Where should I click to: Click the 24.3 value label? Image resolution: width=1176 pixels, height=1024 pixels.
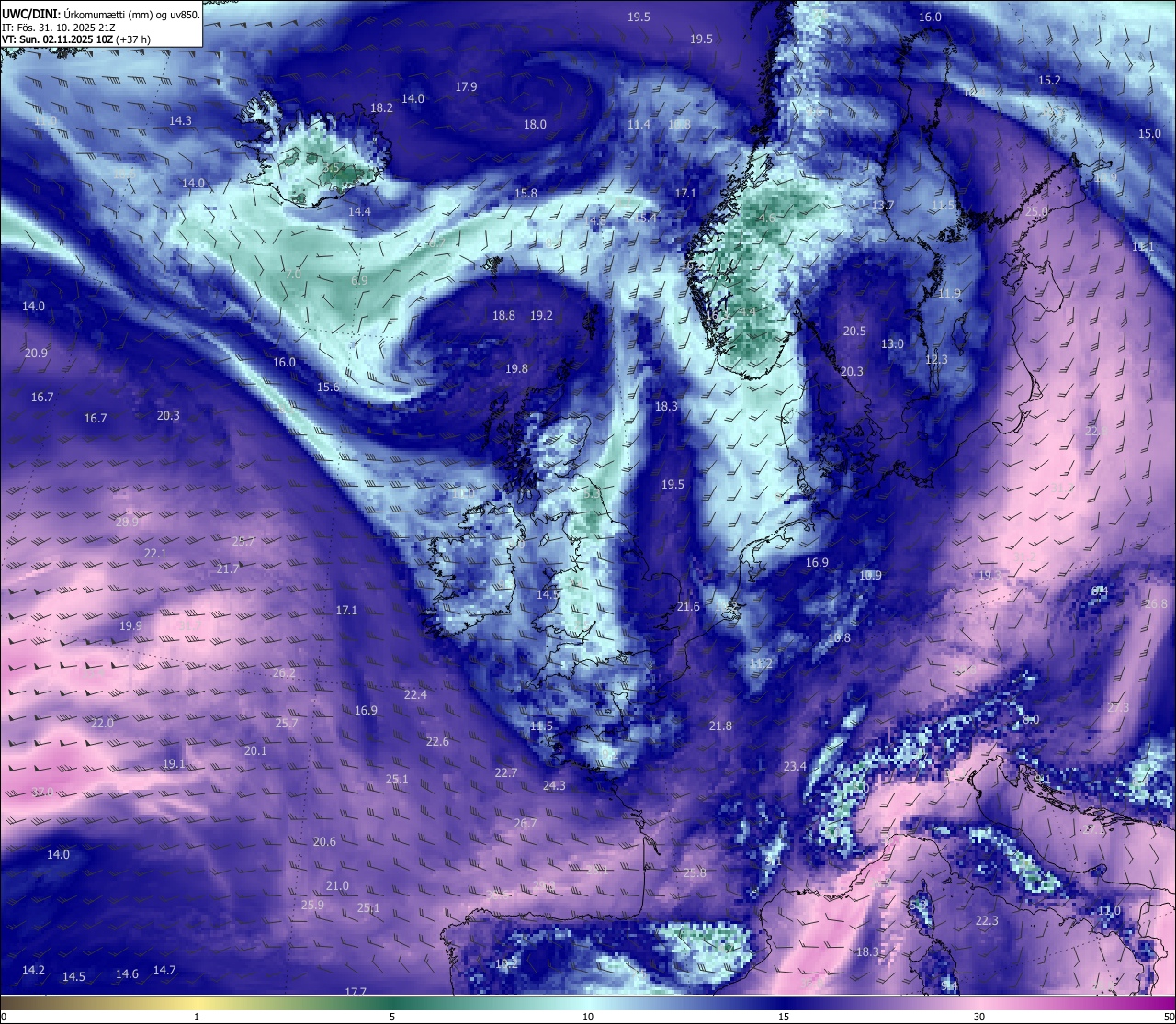[554, 786]
